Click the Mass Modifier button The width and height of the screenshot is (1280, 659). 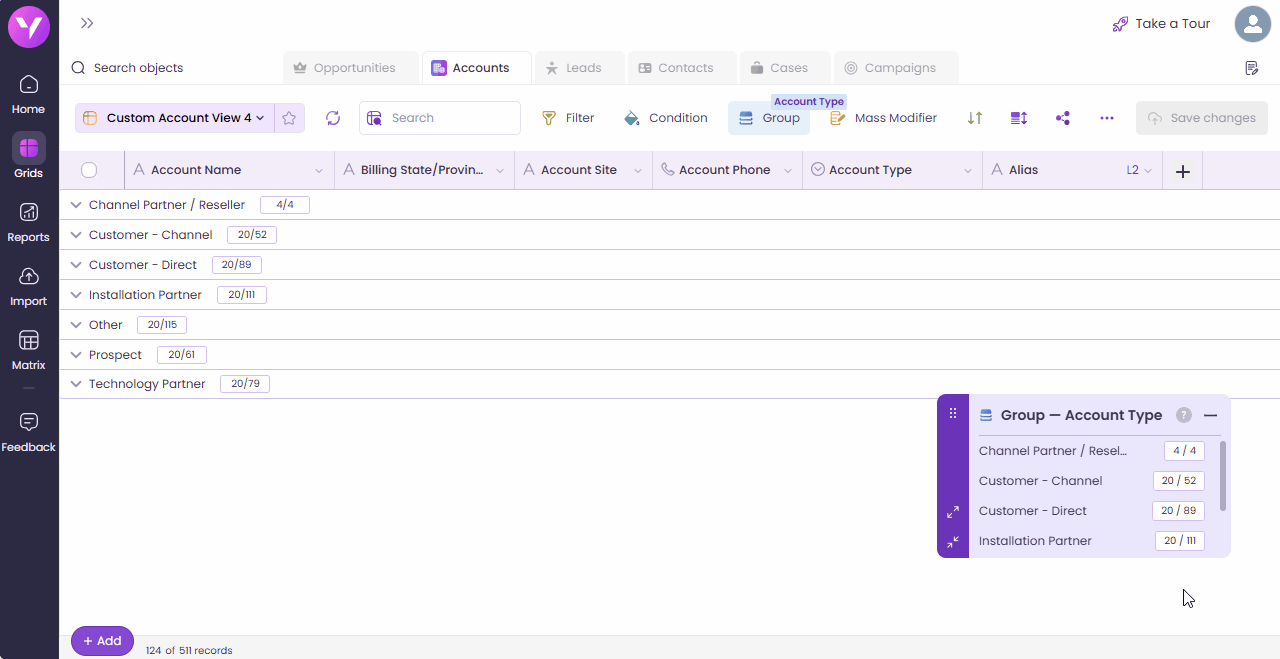pos(884,118)
